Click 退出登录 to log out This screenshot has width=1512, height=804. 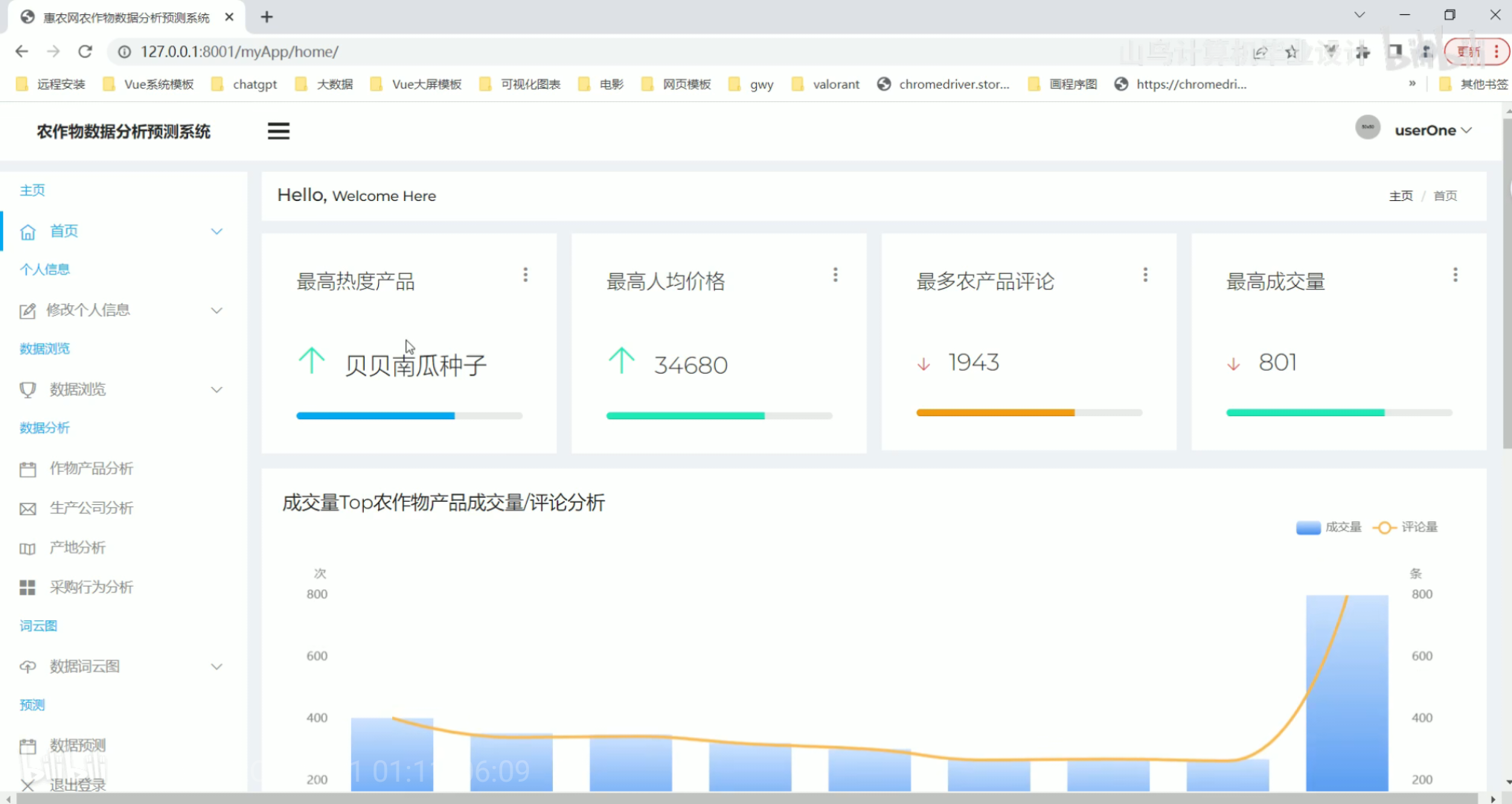click(x=77, y=785)
